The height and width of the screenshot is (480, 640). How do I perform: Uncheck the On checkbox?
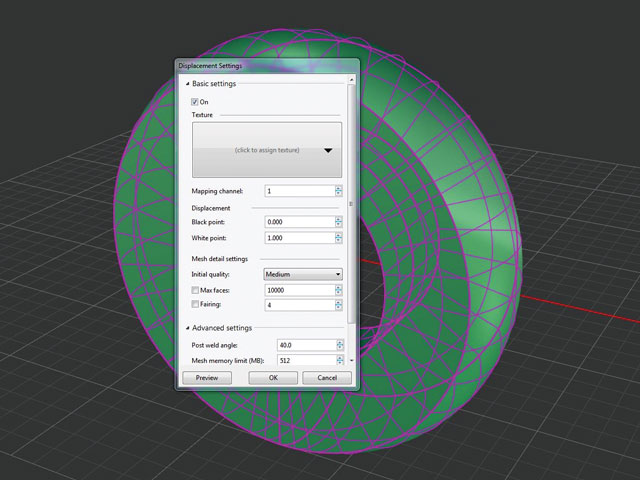(x=195, y=102)
